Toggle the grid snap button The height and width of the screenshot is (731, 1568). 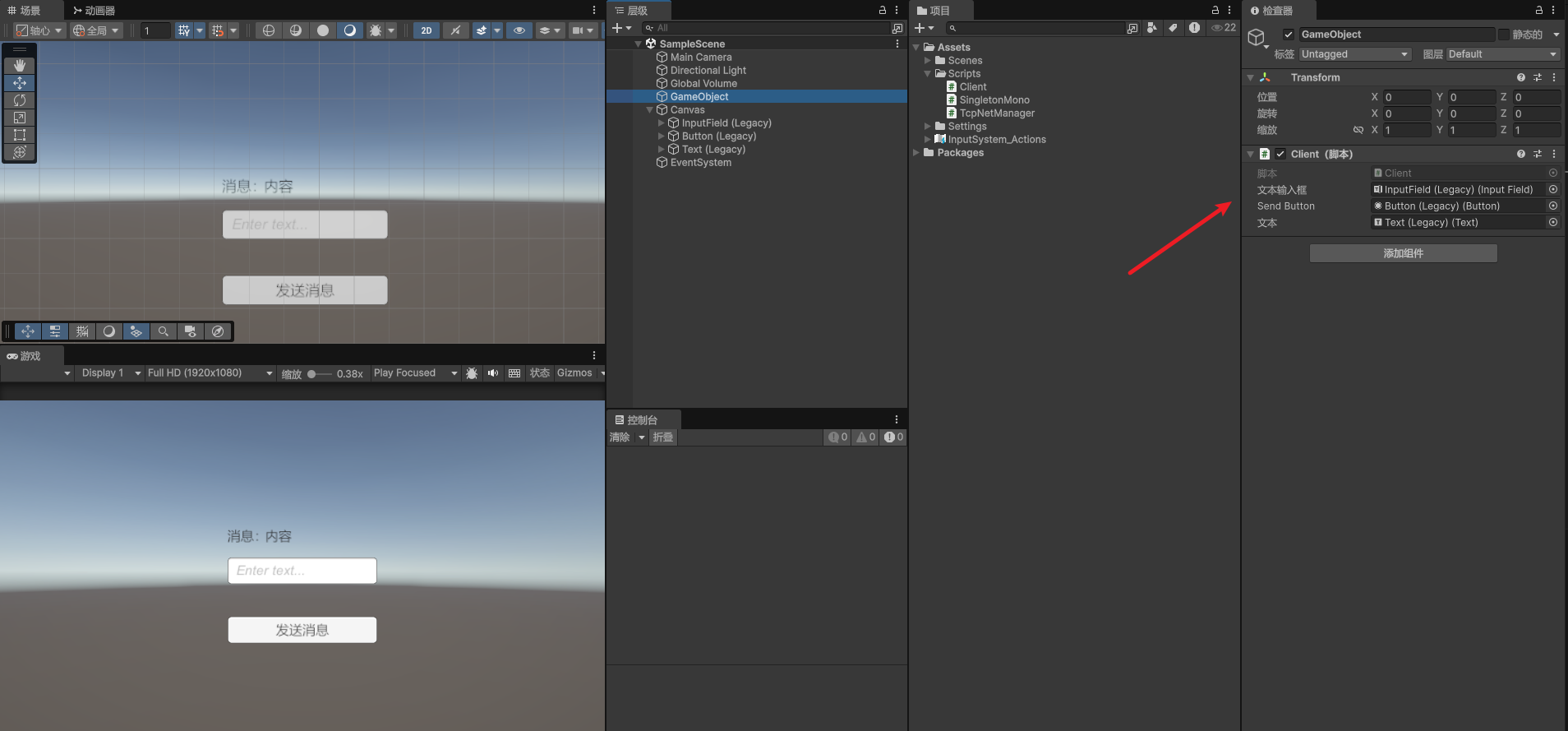point(217,30)
